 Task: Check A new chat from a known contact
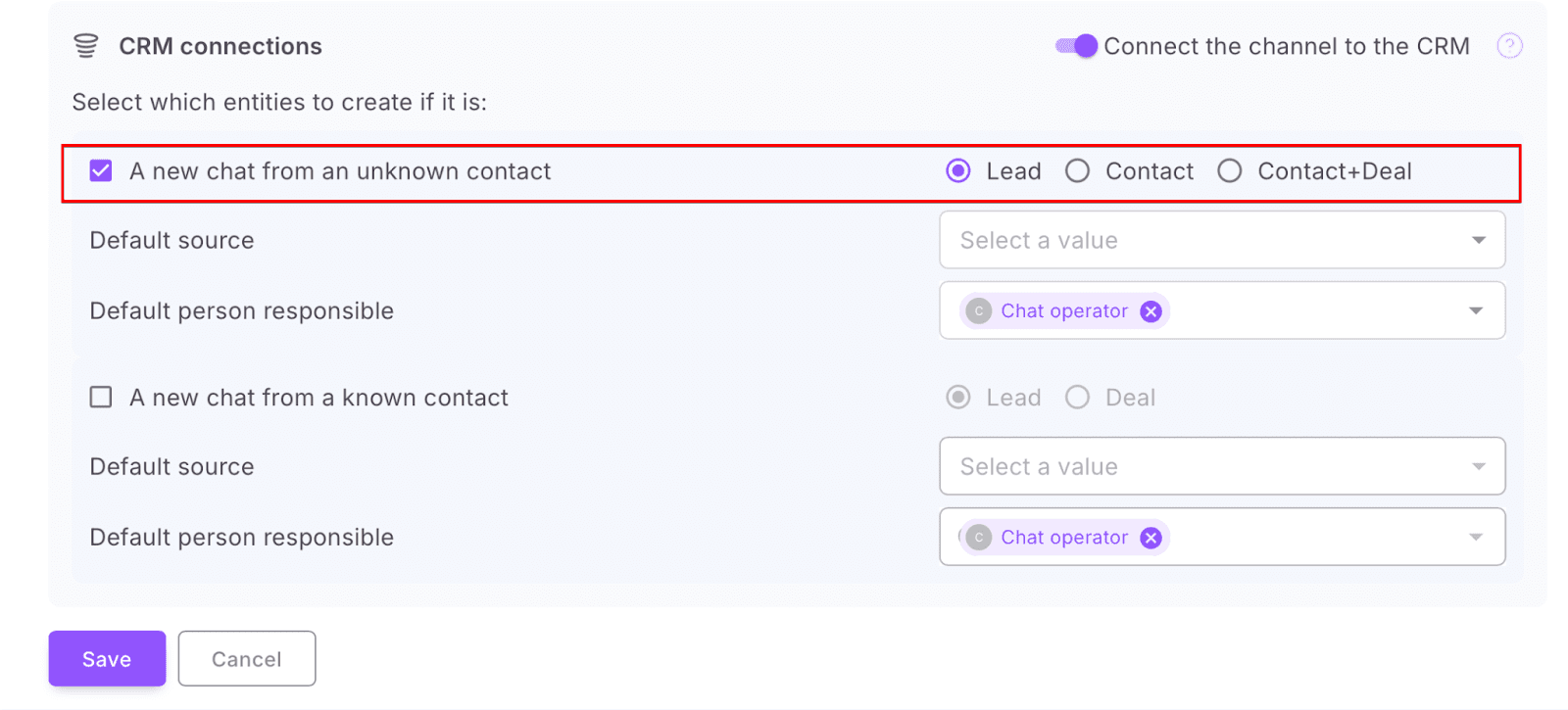101,398
